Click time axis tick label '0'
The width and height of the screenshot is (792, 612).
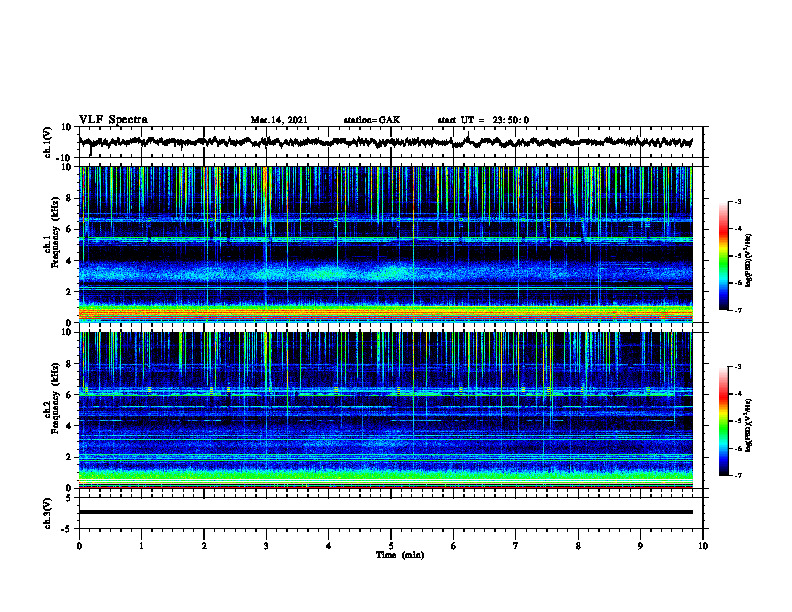[79, 546]
